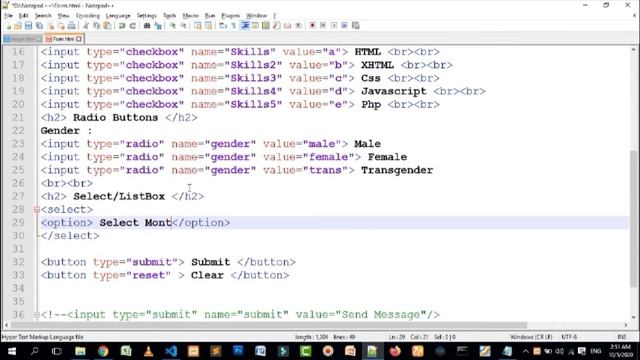Toggle show all characters icon
Viewport: 640px width, 360px height.
click(233, 26)
